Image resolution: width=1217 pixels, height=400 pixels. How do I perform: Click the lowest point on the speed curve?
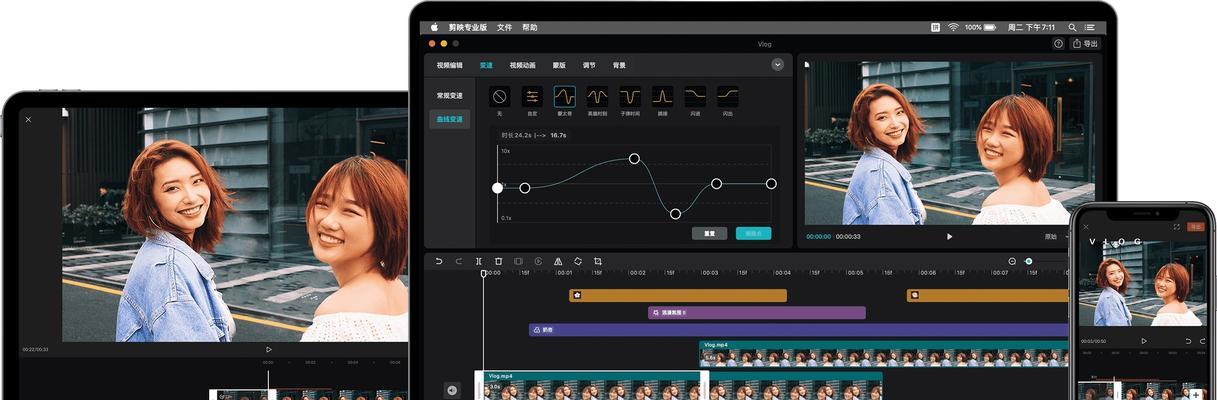click(x=675, y=213)
